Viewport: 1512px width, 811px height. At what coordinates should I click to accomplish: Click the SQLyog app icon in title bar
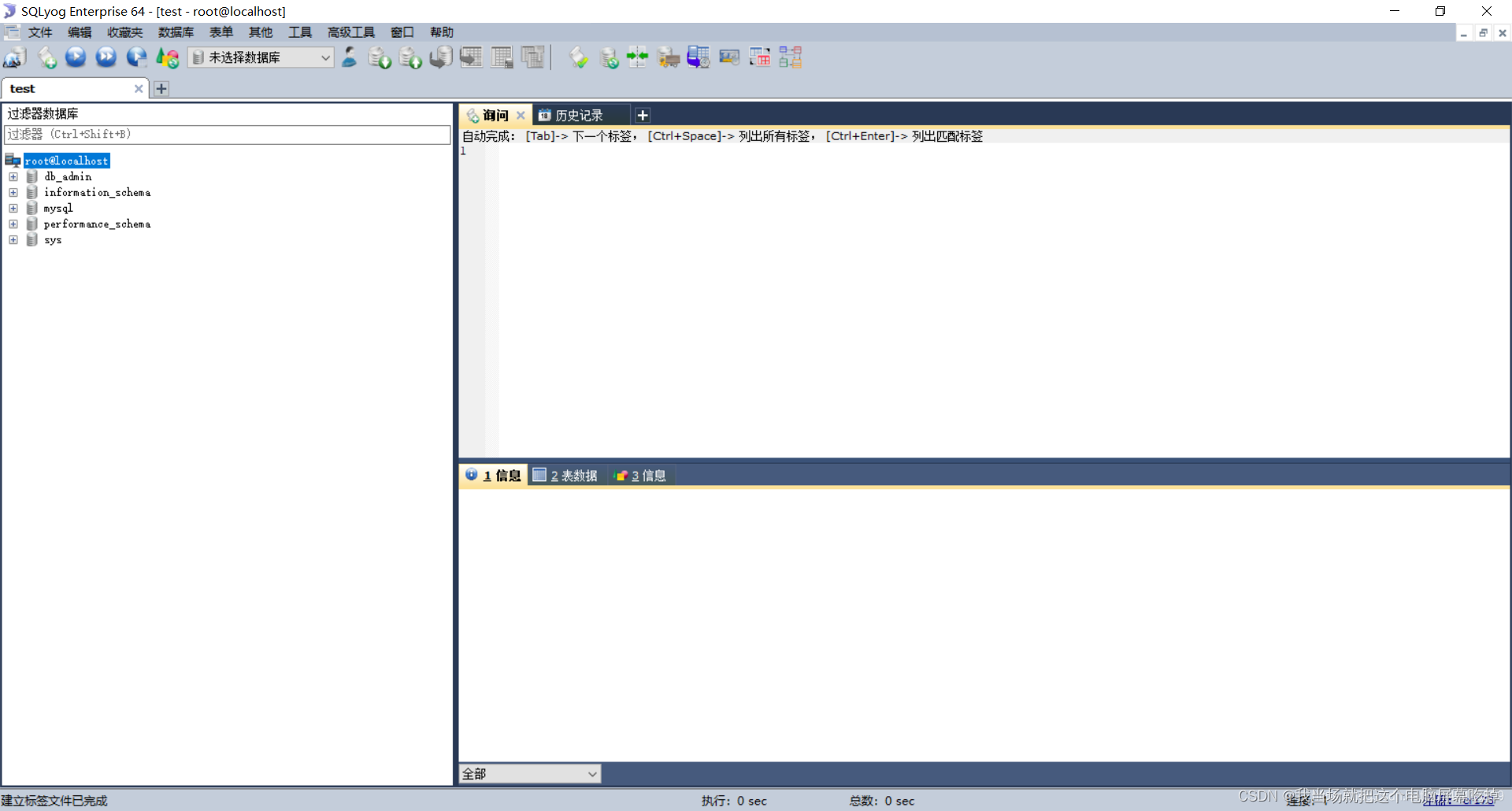9,11
